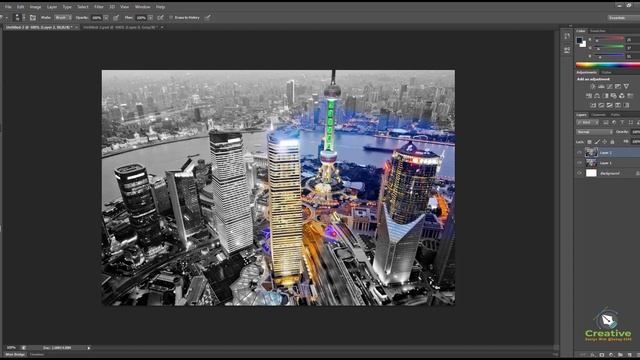Add a Channel Mixer adjustment
640x360 pixels.
point(622,96)
